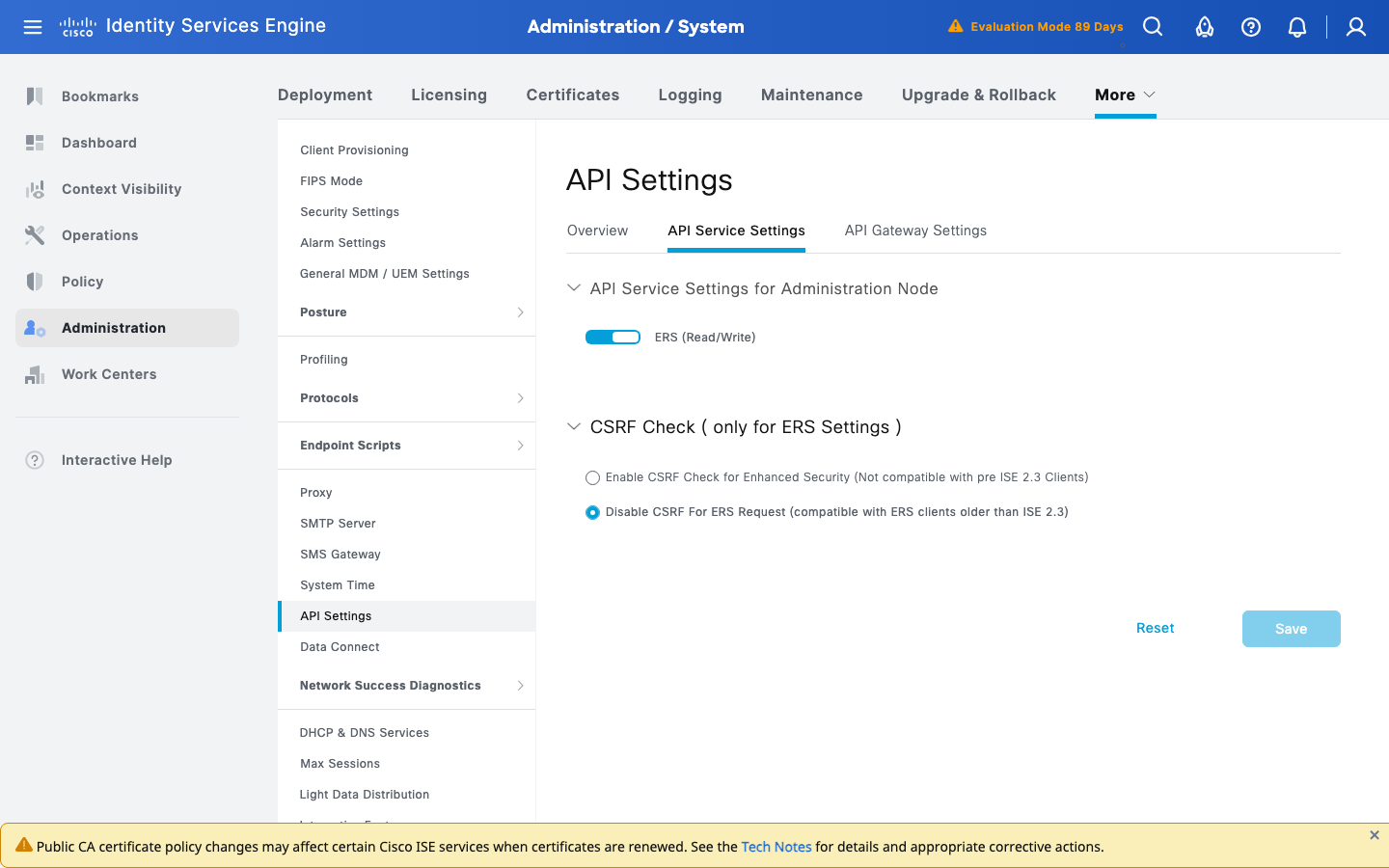Viewport: 1389px width, 868px height.
Task: Click the Interactive Help icon
Action: [35, 460]
